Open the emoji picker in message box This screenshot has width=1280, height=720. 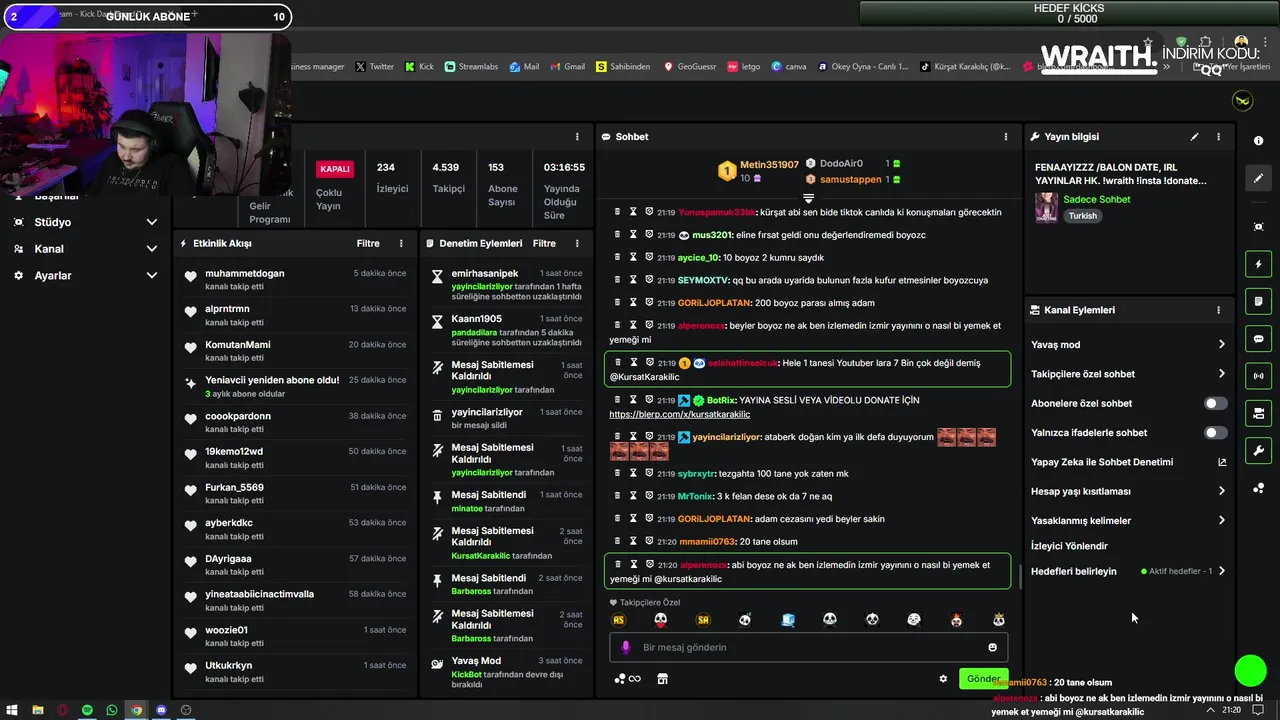(992, 647)
